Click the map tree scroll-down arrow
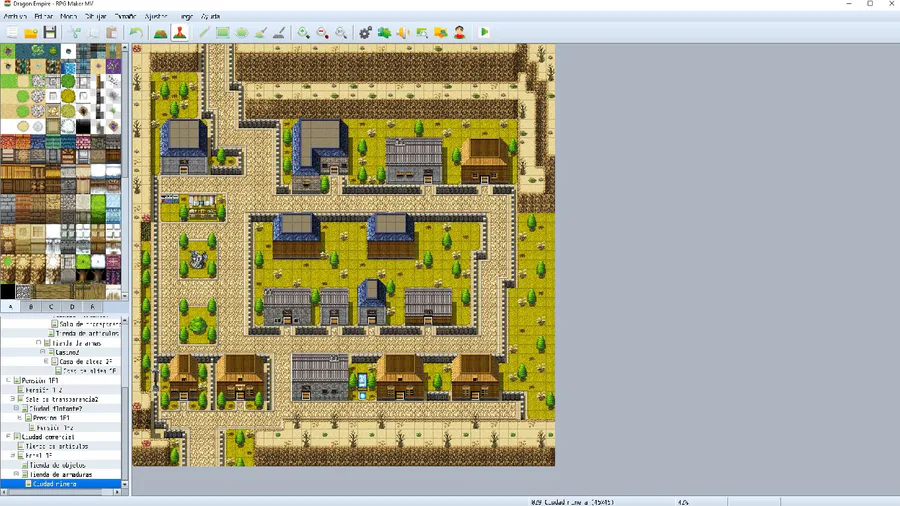Viewport: 900px width, 506px height. click(125, 485)
